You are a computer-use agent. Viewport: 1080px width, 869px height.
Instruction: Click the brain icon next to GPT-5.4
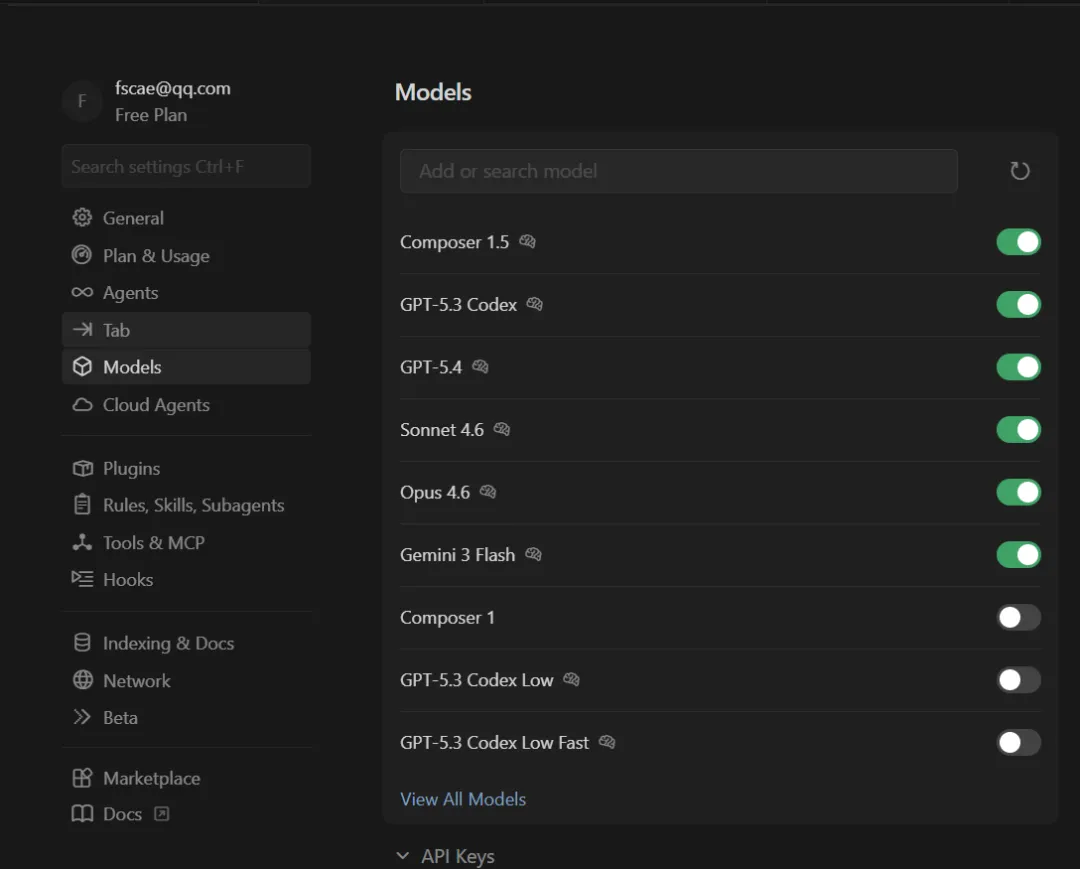[x=480, y=367]
